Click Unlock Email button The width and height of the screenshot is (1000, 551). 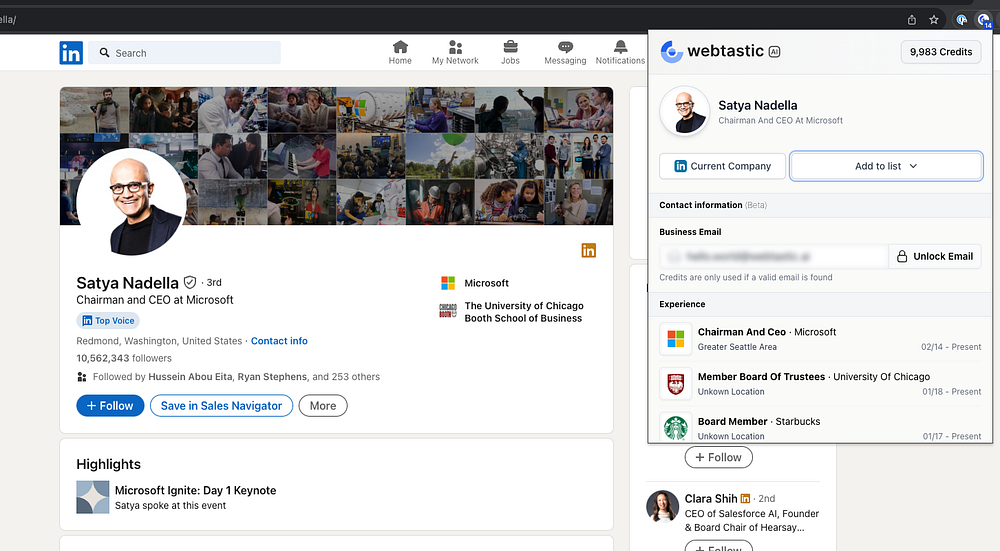935,256
